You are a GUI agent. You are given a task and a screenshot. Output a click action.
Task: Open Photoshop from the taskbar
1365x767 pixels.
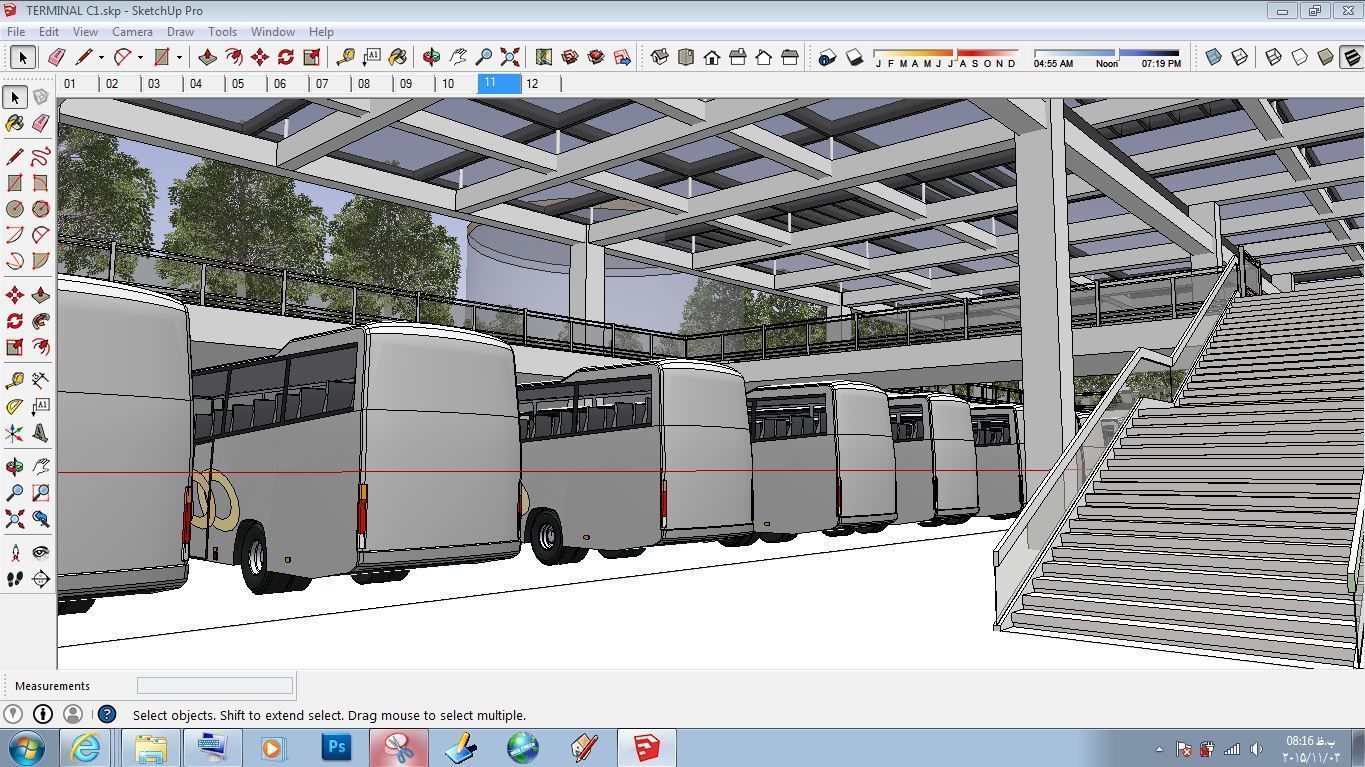(x=337, y=747)
